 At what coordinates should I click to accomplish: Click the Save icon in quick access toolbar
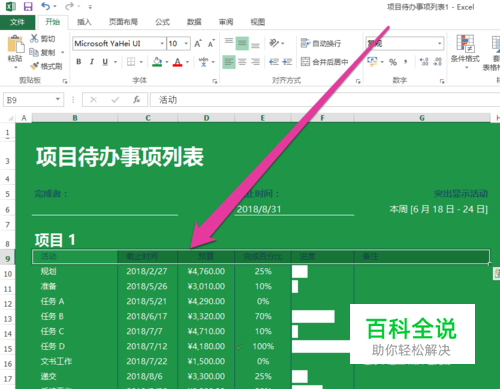click(x=28, y=6)
